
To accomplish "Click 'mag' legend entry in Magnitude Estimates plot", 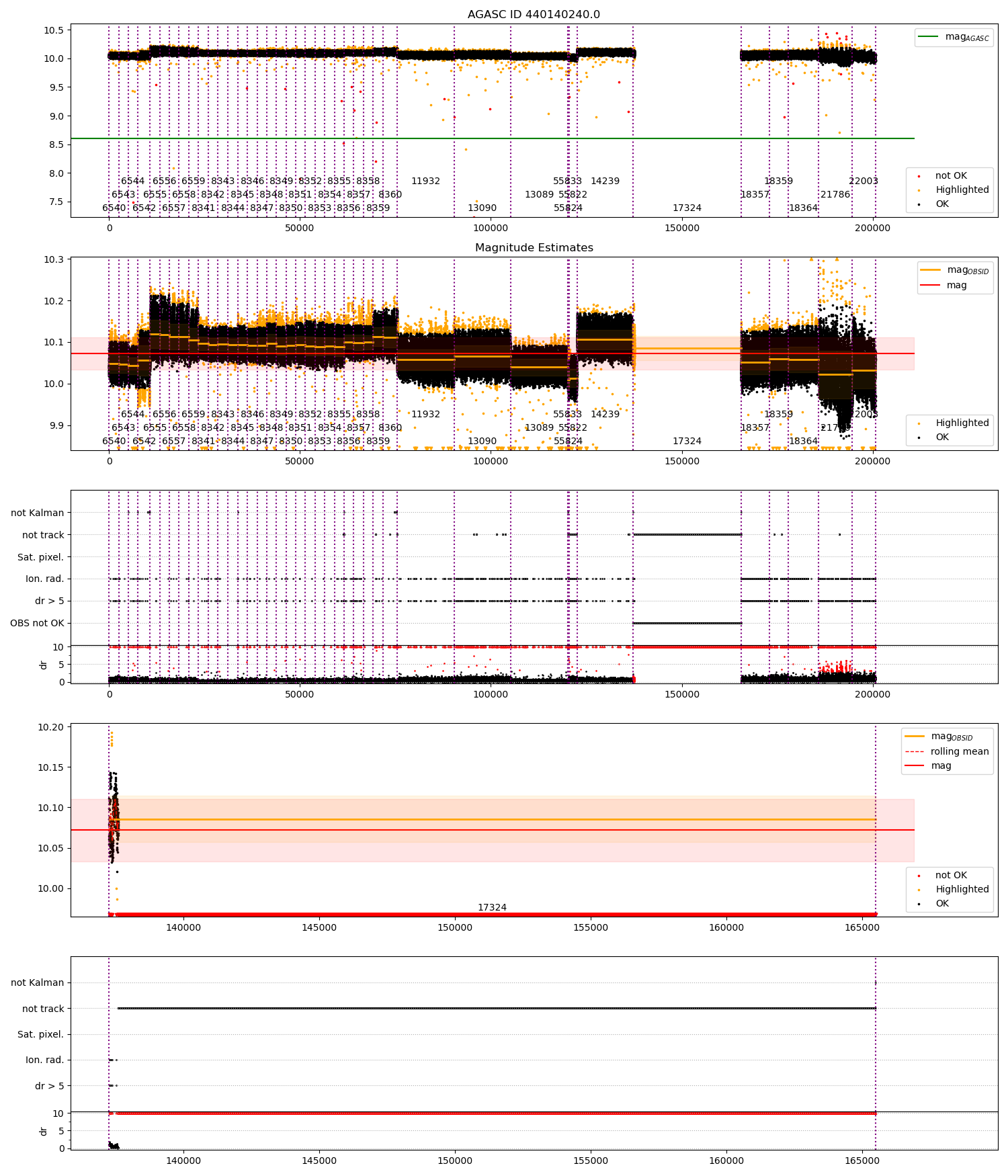I will pyautogui.click(x=943, y=285).
